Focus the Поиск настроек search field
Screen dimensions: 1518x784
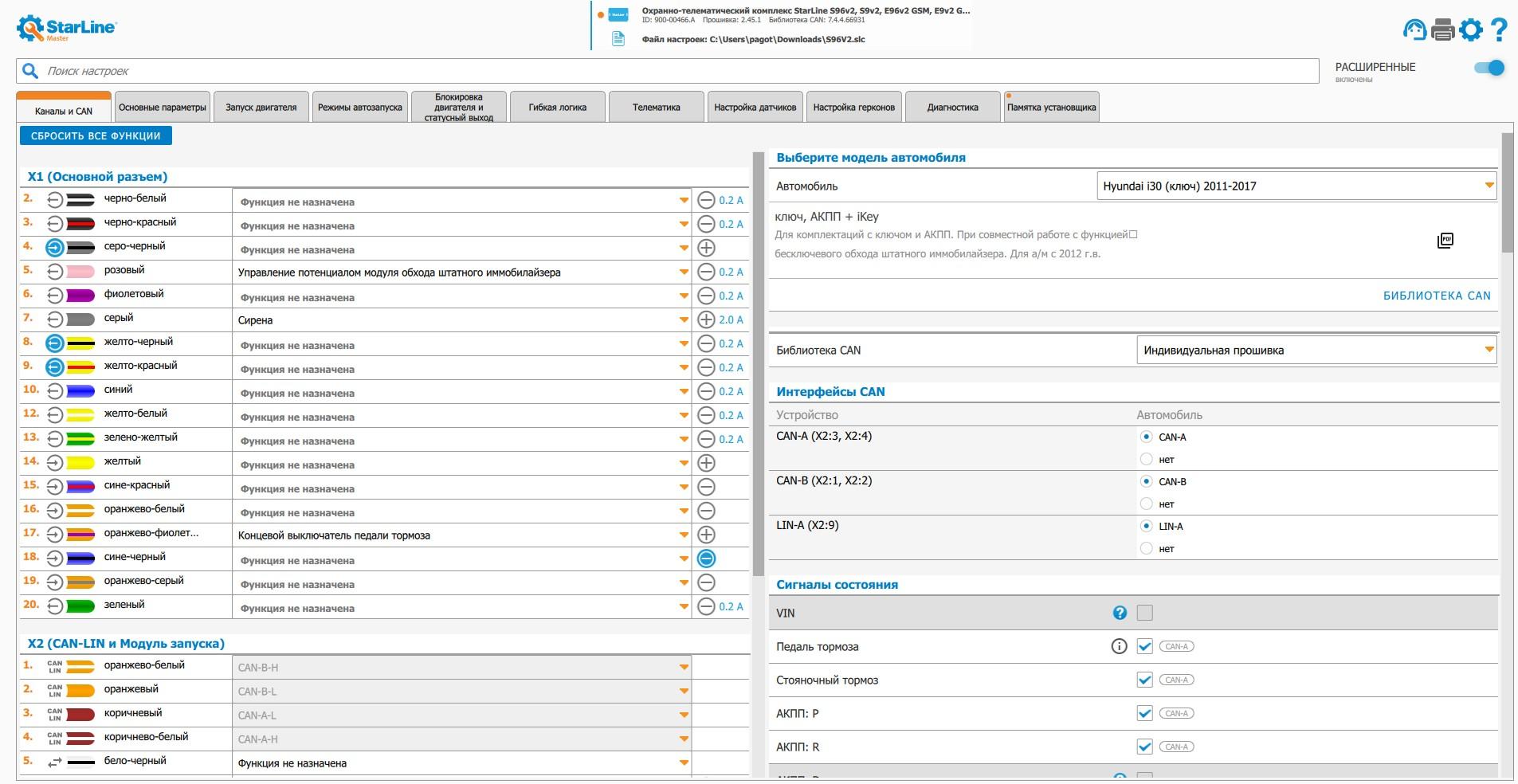[x=668, y=71]
